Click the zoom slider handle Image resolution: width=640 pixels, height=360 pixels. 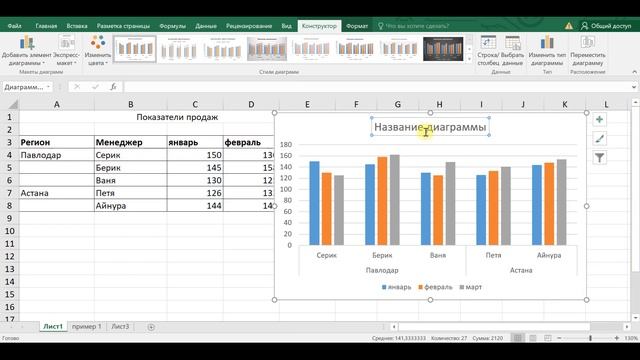(590, 338)
